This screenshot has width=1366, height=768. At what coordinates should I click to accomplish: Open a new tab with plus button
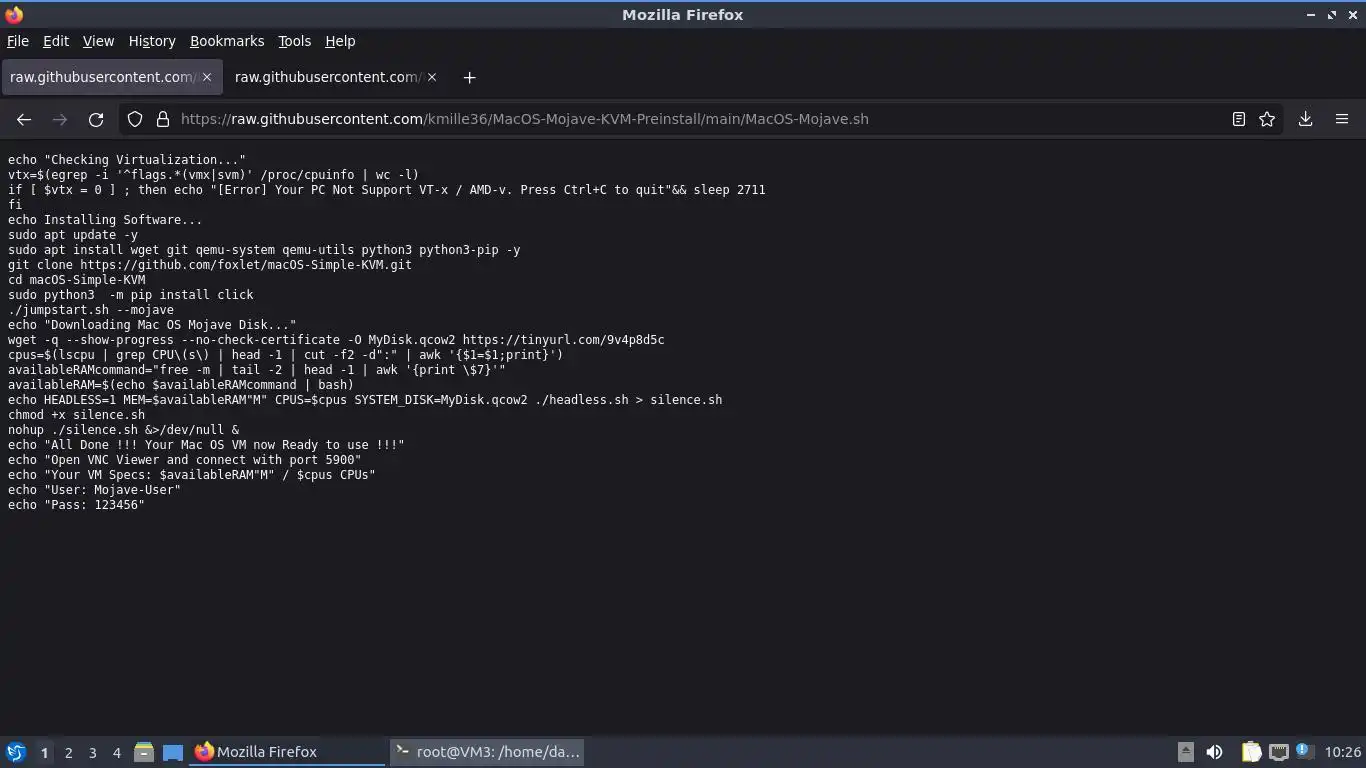coord(469,77)
